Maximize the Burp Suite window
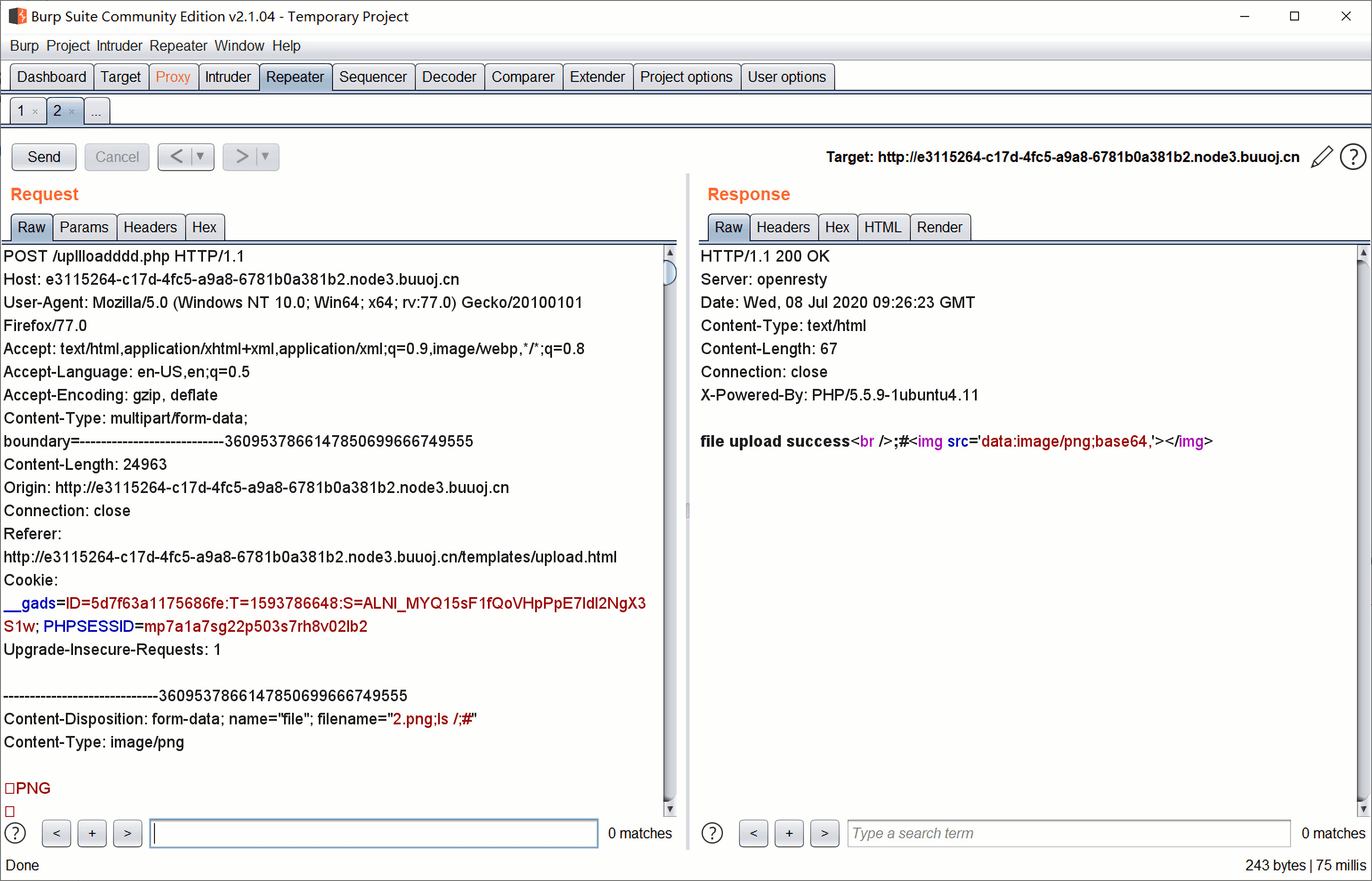The width and height of the screenshot is (1372, 881). click(x=1295, y=16)
